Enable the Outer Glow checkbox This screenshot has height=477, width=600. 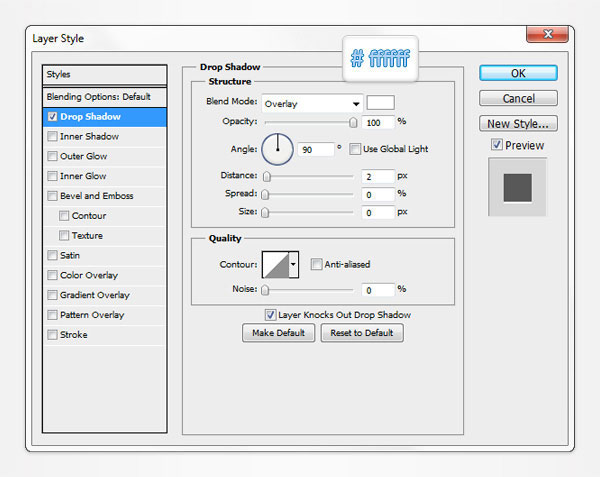point(52,156)
